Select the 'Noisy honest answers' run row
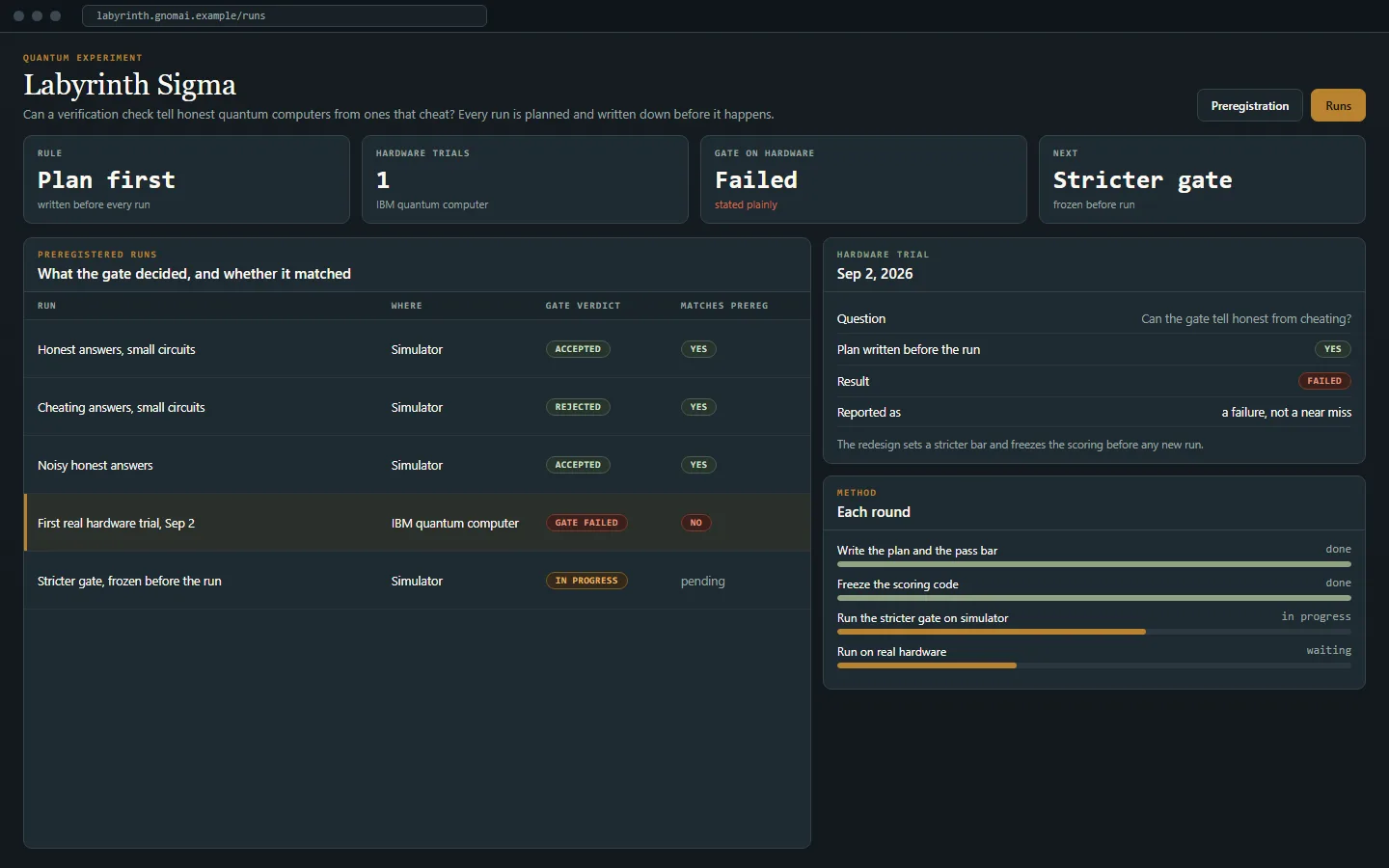1389x868 pixels. pyautogui.click(x=417, y=465)
